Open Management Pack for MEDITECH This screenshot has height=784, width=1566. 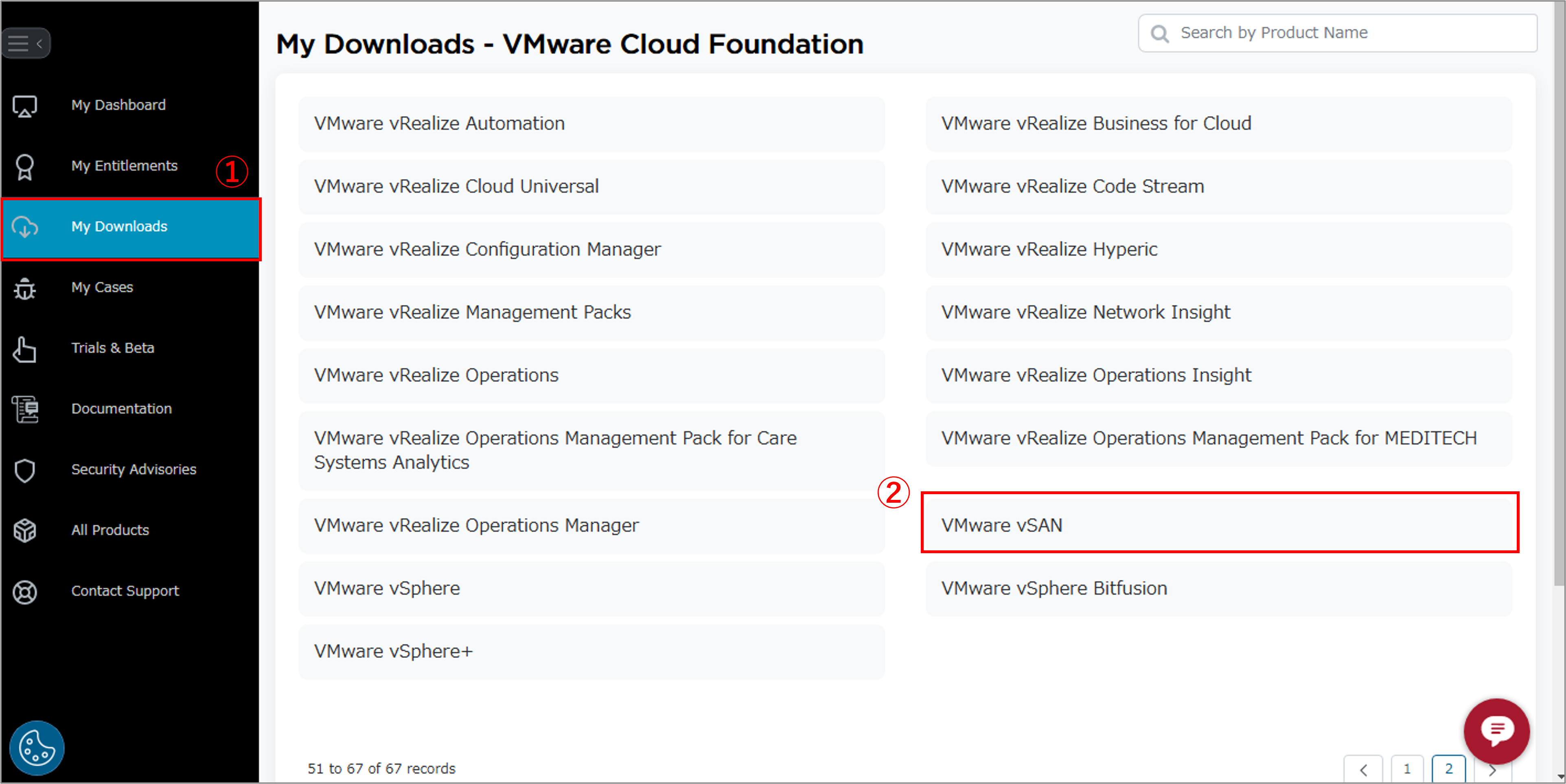tap(1218, 439)
